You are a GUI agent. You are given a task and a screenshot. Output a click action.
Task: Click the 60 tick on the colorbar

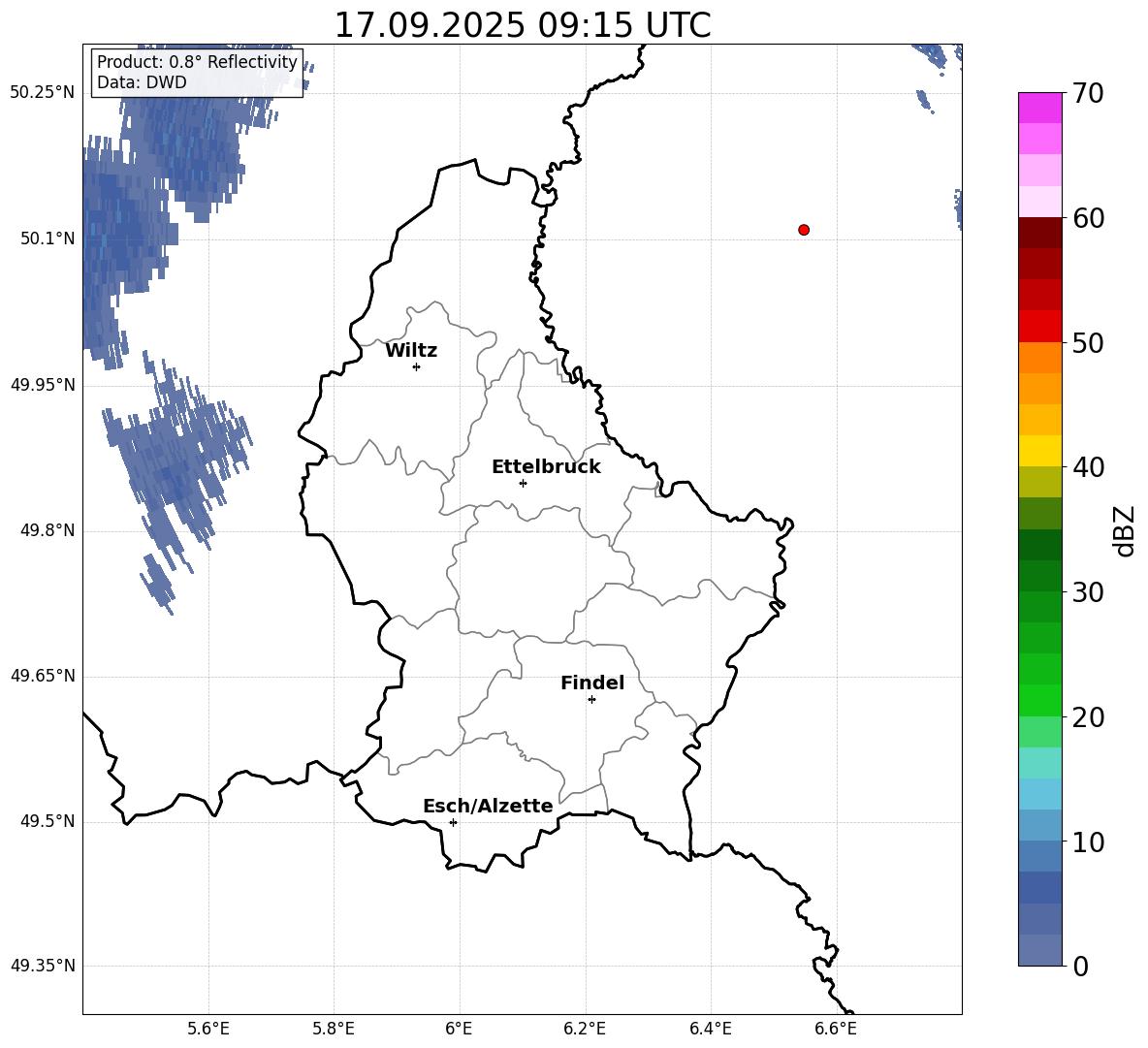(x=1088, y=218)
